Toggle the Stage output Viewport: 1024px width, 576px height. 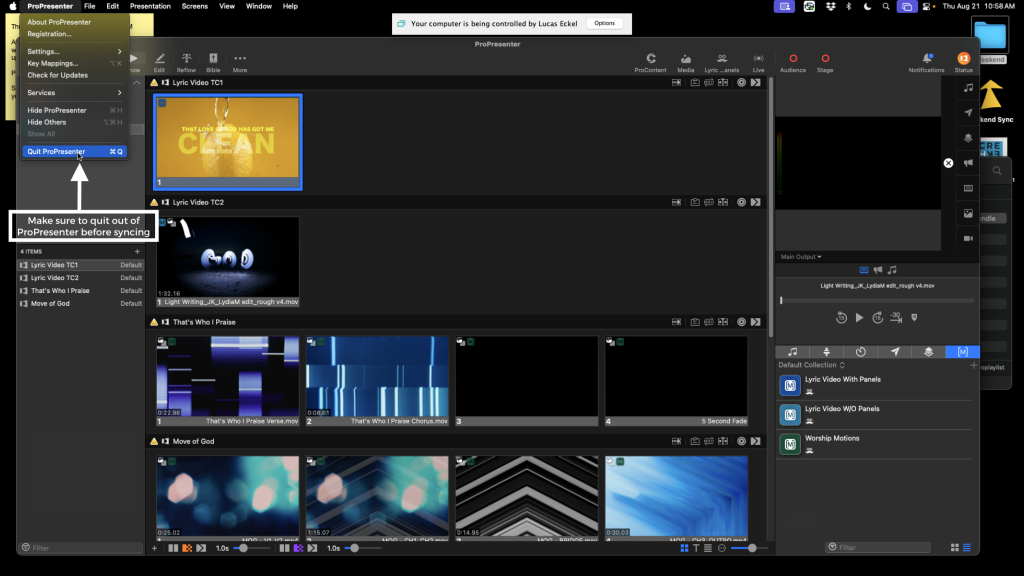(x=825, y=63)
